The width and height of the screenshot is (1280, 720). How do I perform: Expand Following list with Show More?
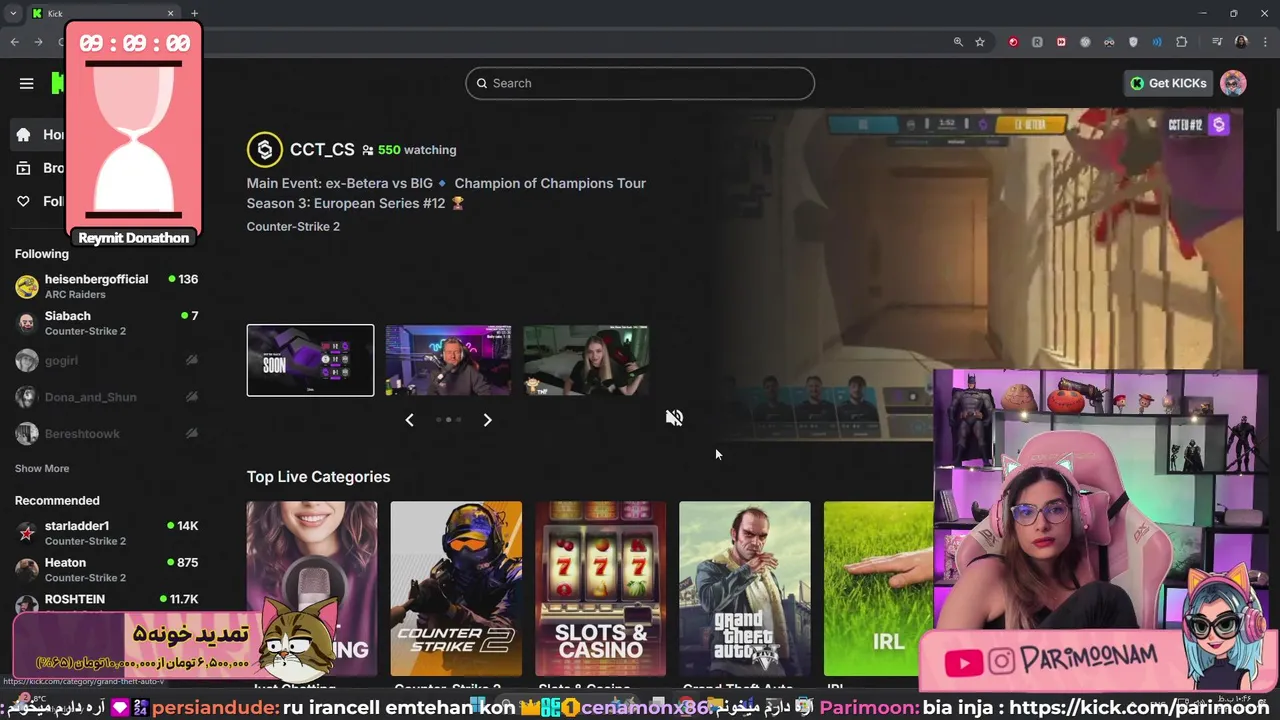(42, 468)
